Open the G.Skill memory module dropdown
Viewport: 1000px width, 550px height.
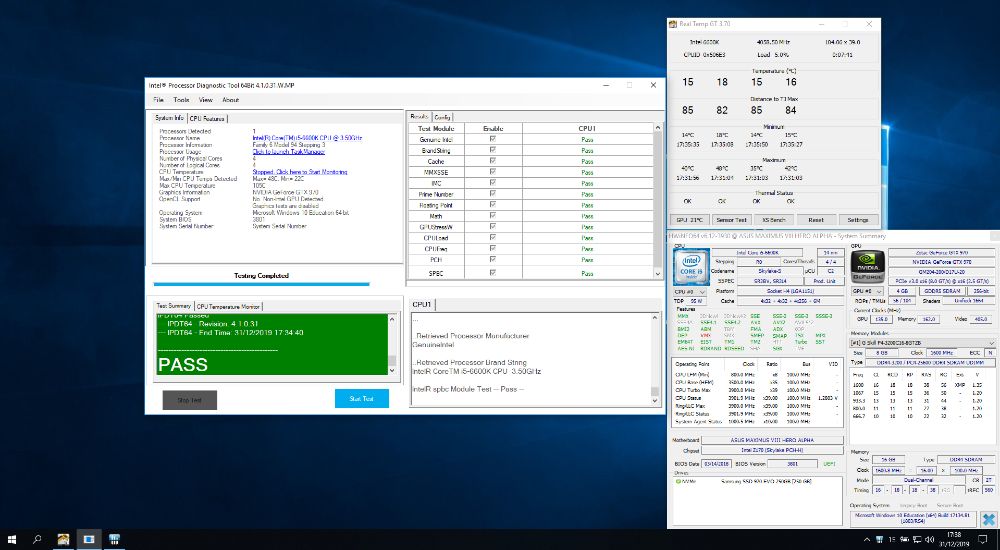(922, 343)
